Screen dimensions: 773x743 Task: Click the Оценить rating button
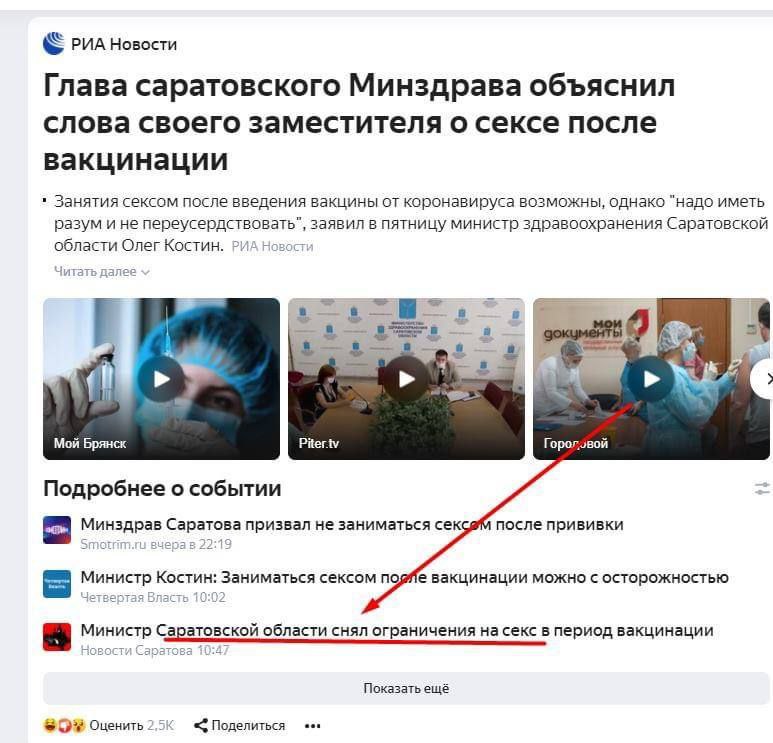(x=116, y=725)
